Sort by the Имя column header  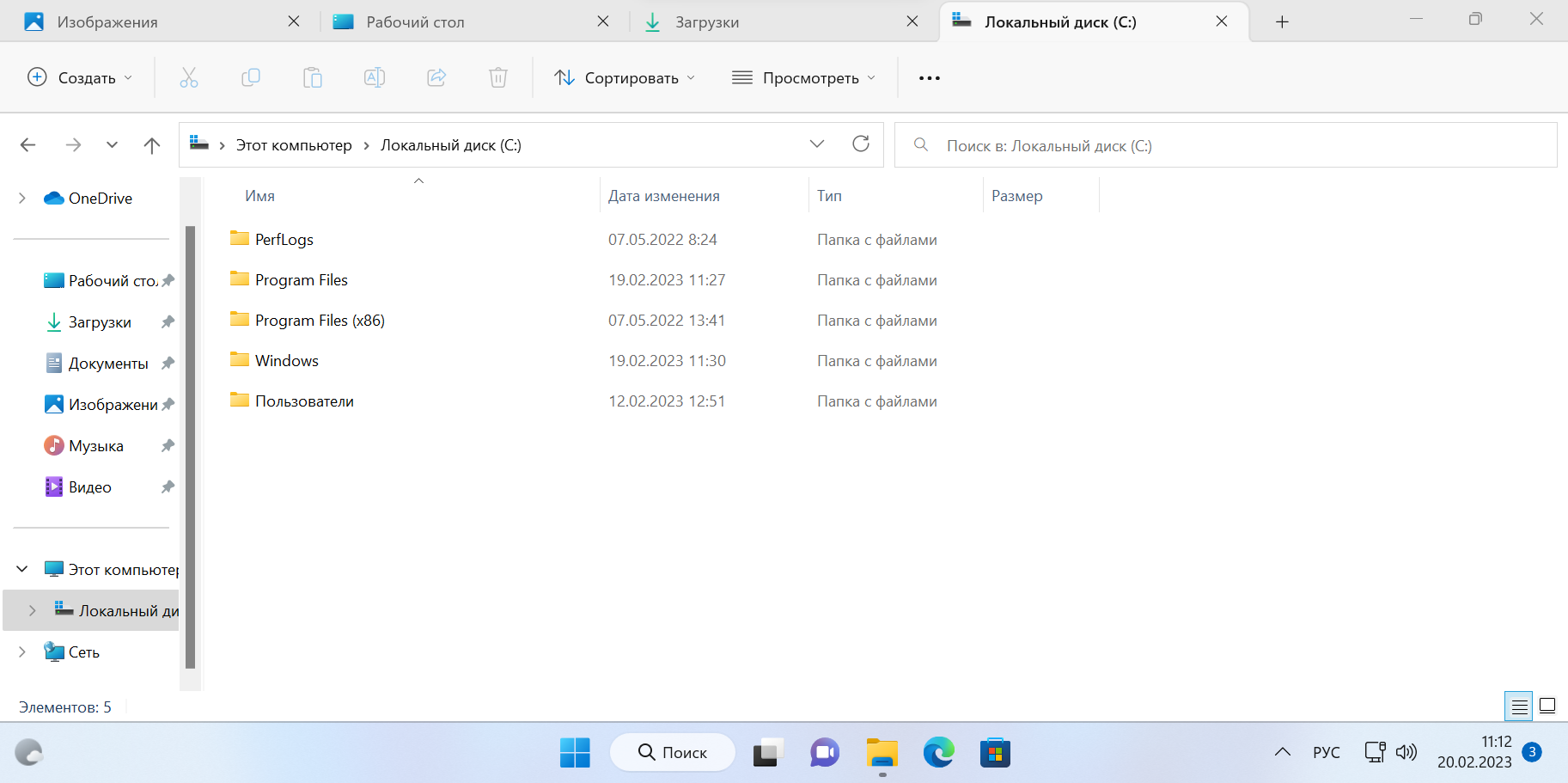point(259,196)
